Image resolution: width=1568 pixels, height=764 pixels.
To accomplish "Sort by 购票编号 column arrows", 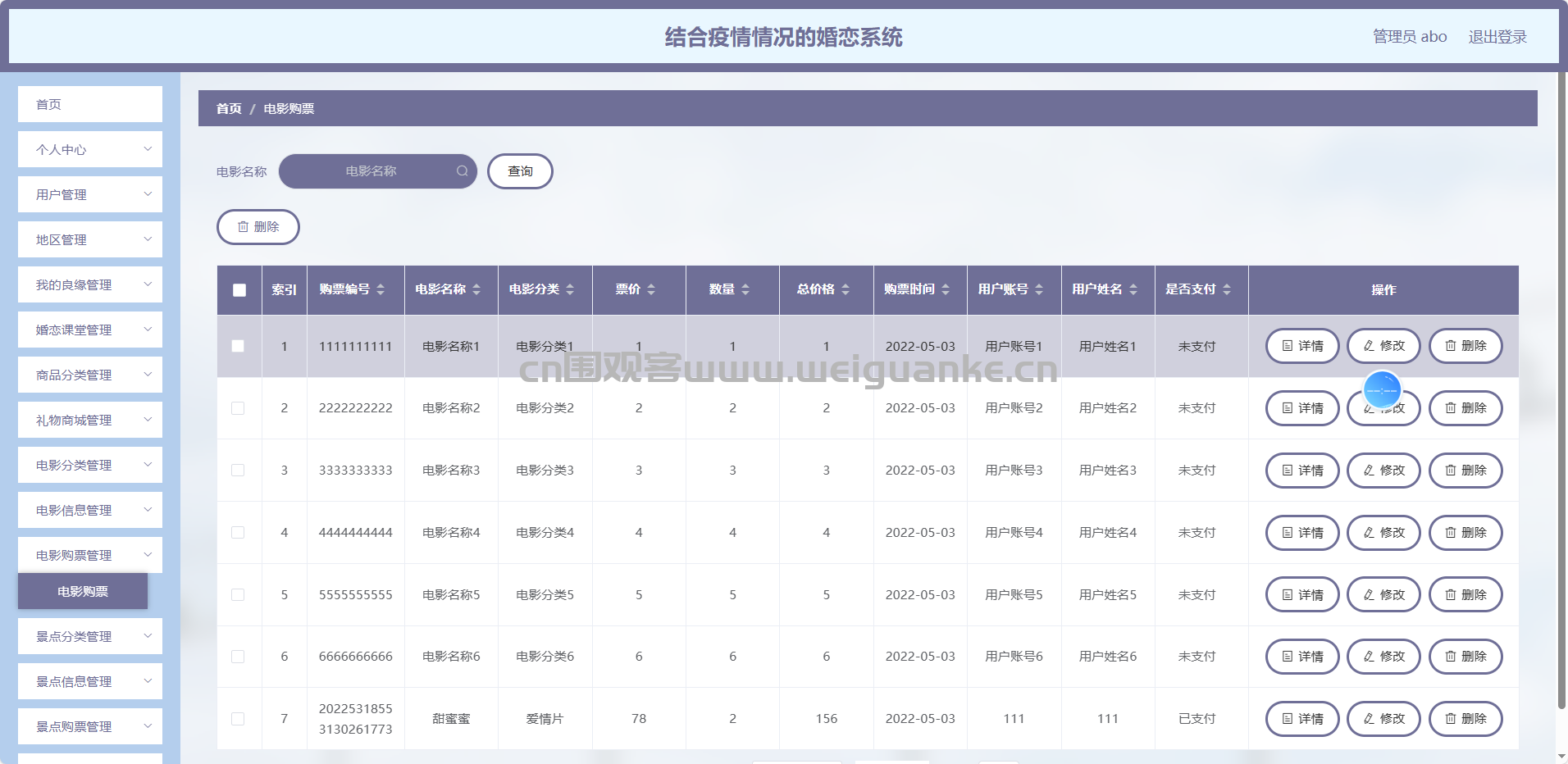I will pos(381,289).
